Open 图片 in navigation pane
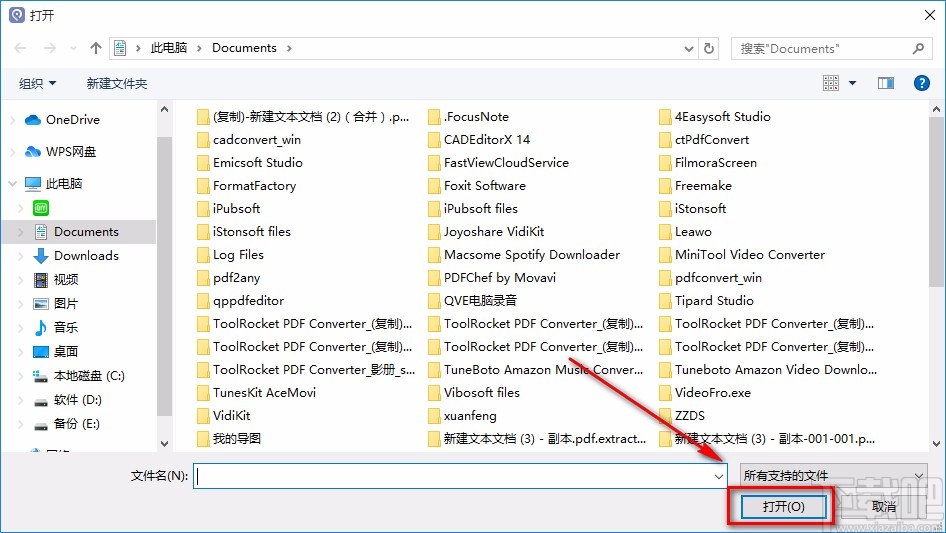946x533 pixels. coord(56,304)
